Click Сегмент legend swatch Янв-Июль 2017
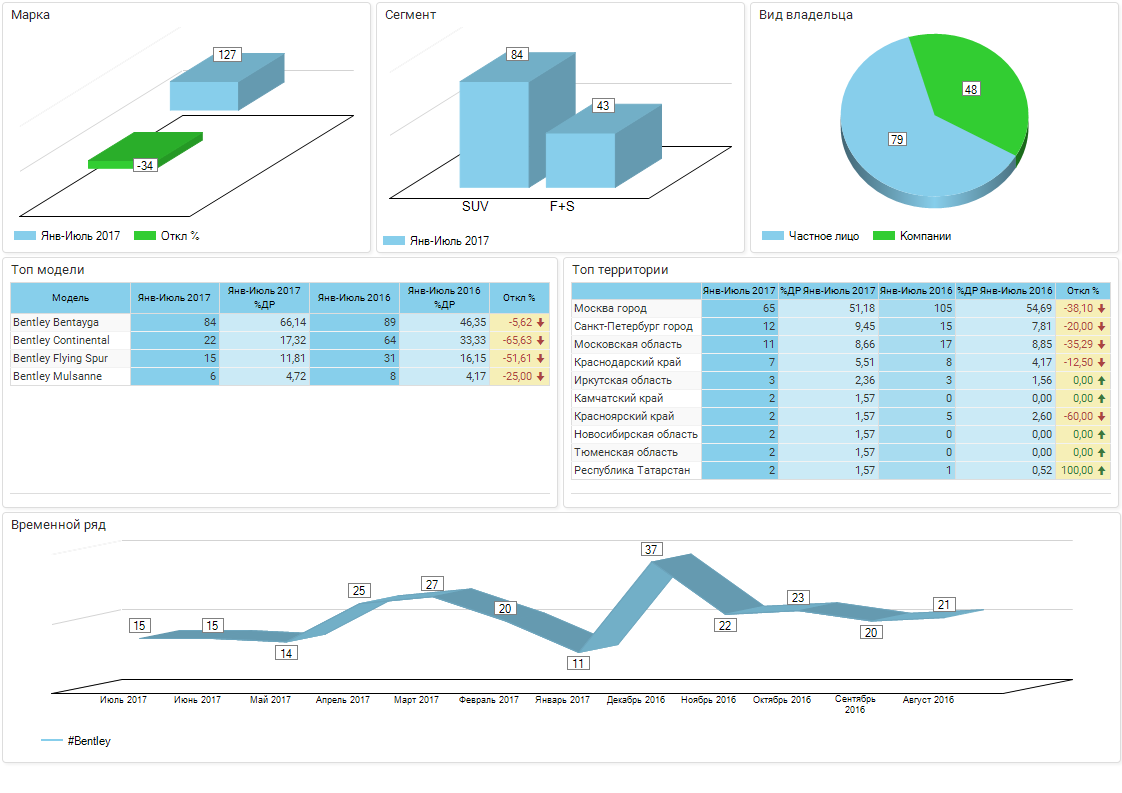The height and width of the screenshot is (793, 1122). coord(394,240)
